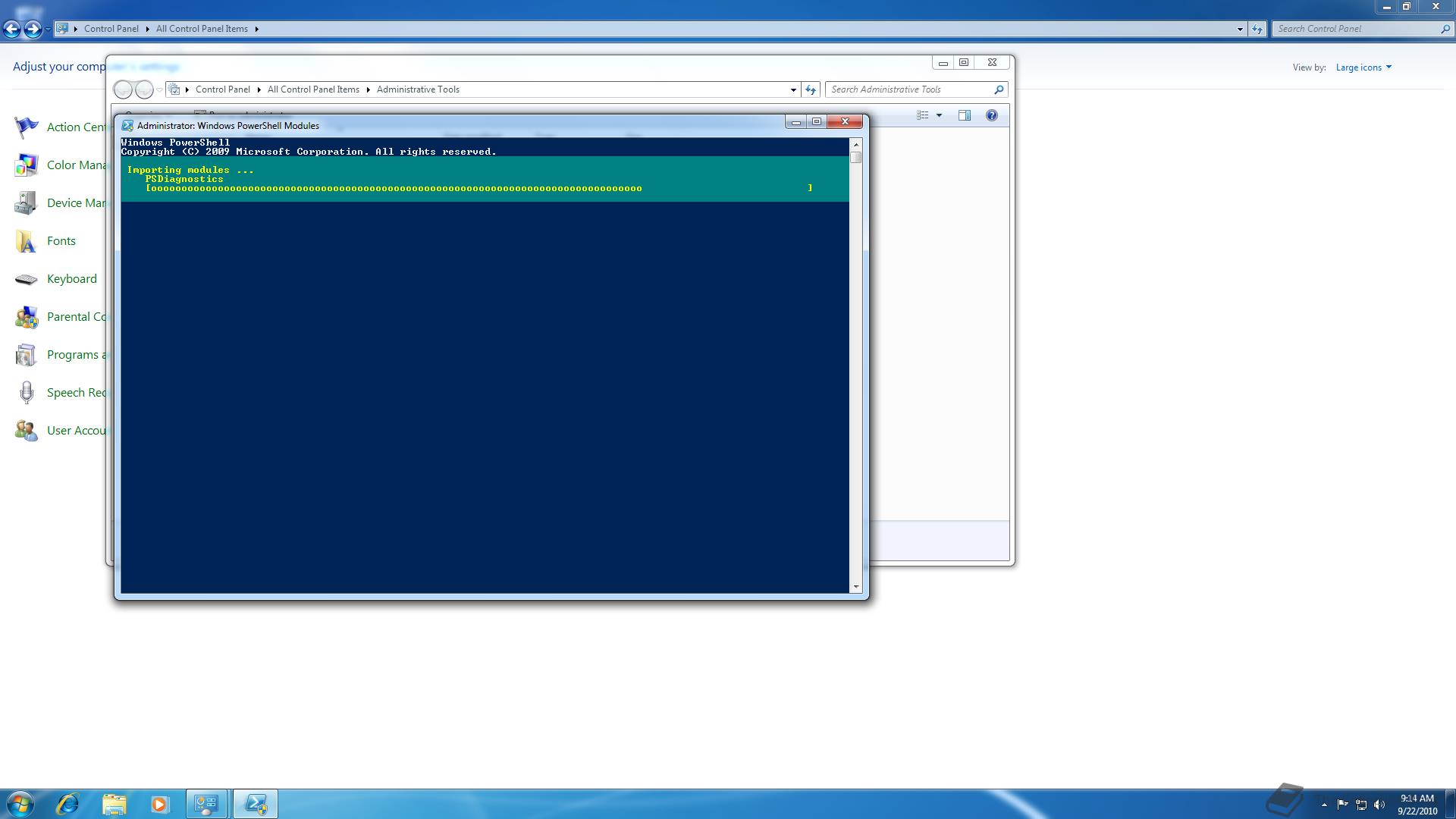Expand arrow after All Control Panel Items in outer window
Viewport: 1456px width, 819px height.
click(257, 29)
